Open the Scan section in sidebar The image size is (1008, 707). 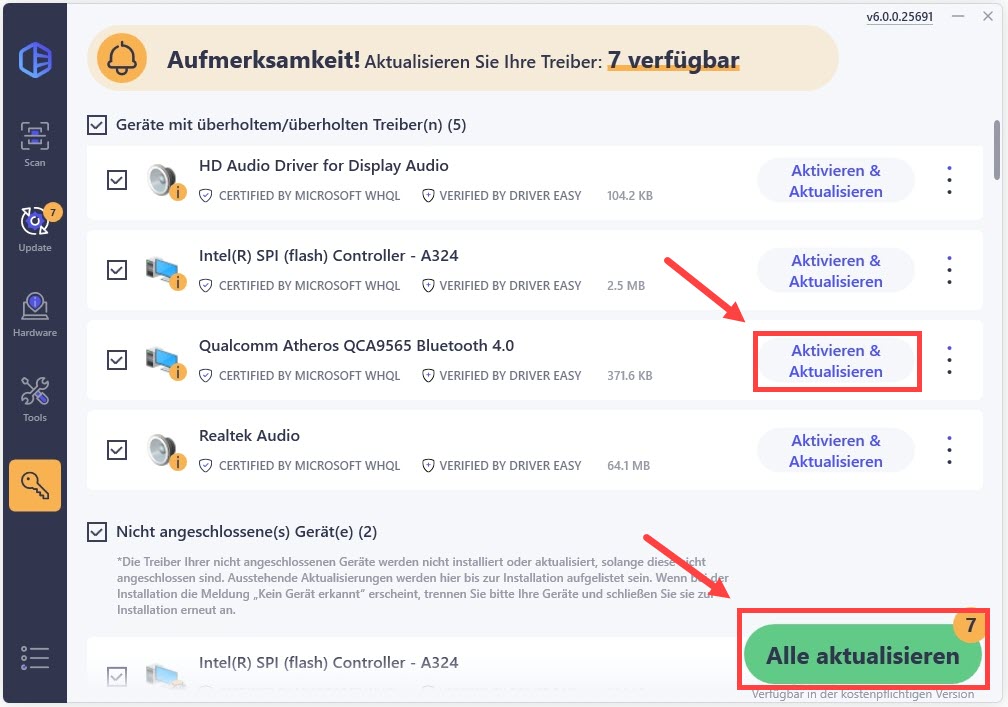click(35, 144)
